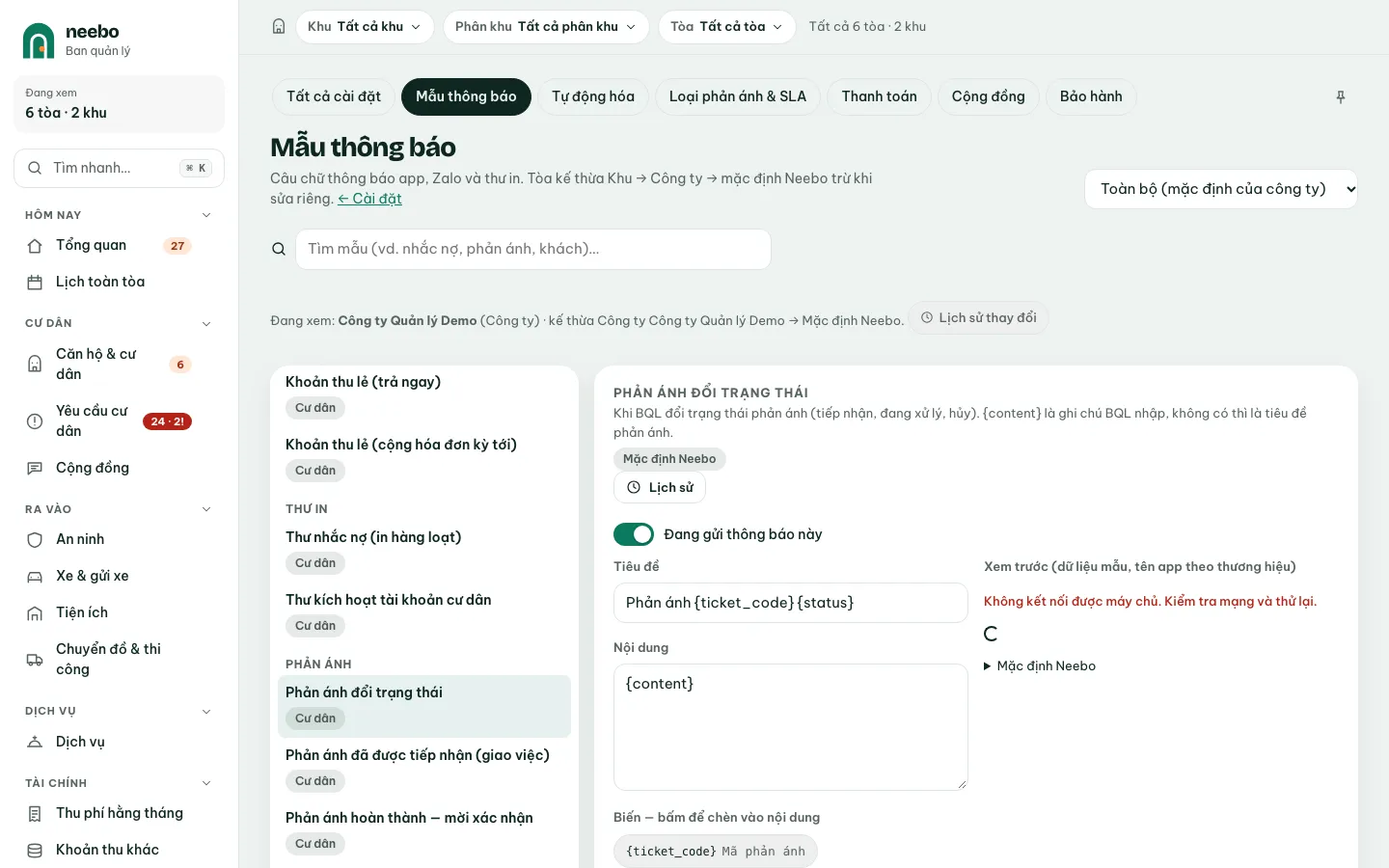Open Lịch sử thay đổi
The width and height of the screenshot is (1389, 868).
tap(978, 318)
